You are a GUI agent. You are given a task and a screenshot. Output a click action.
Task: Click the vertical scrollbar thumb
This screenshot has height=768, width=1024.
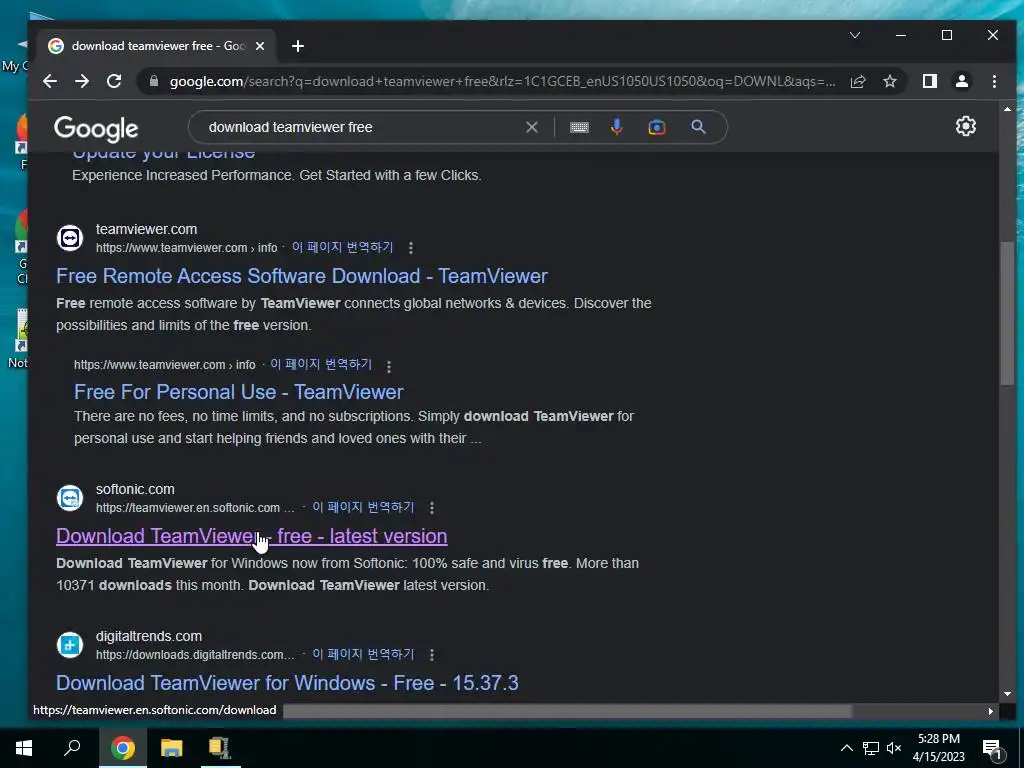pyautogui.click(x=1008, y=315)
